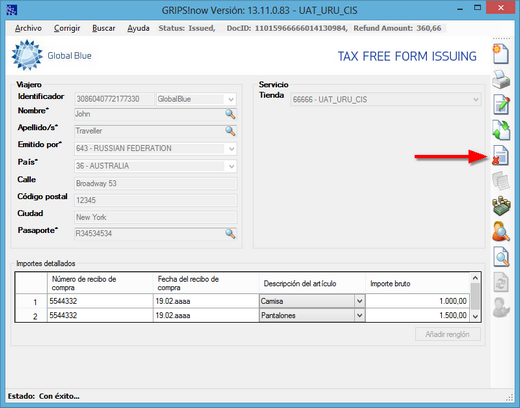Viewport: 520px width, 408px height.
Task: Click receipt number 5544332 in row 2
Action: 100,315
